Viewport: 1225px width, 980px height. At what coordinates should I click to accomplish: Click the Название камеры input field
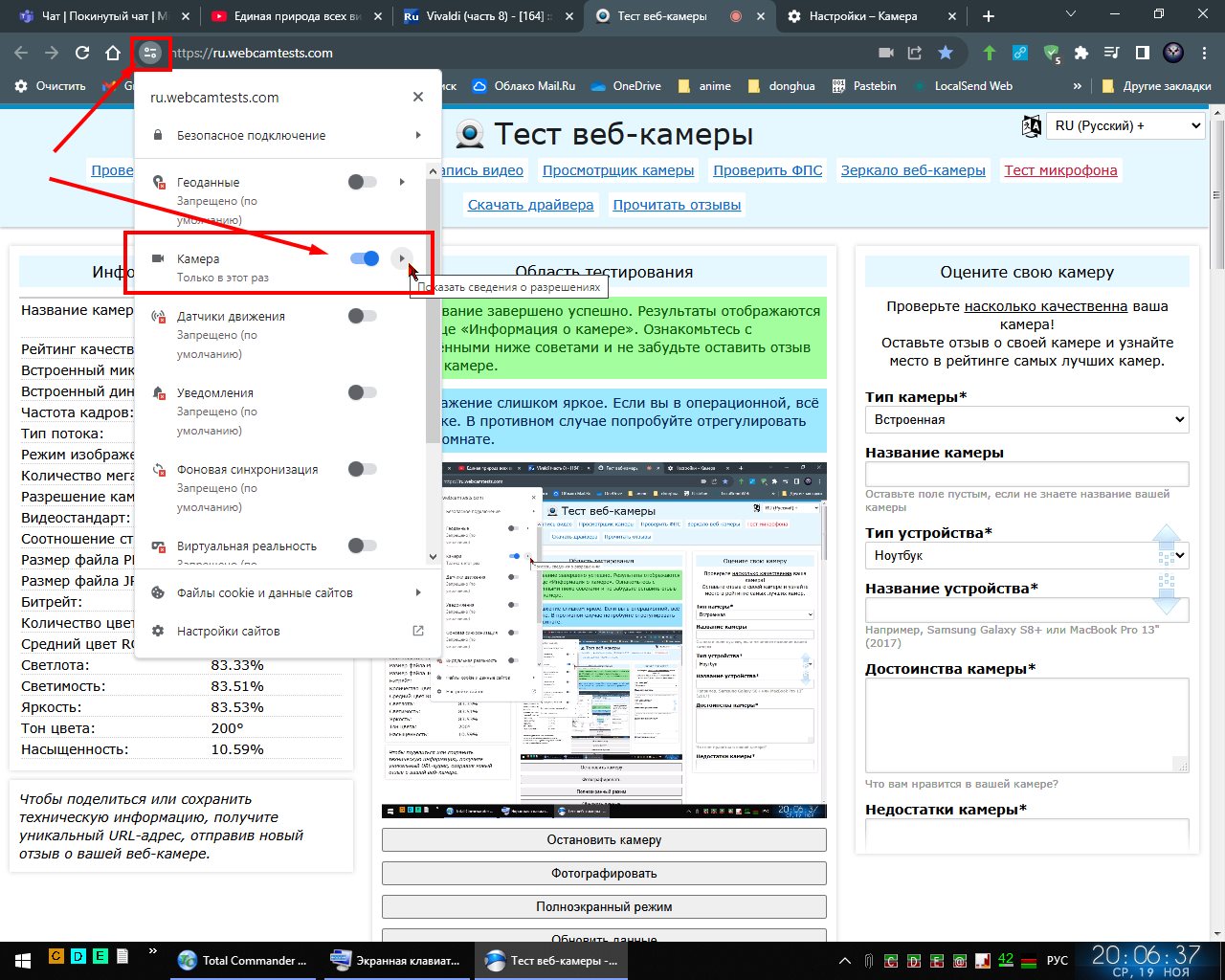point(1027,474)
